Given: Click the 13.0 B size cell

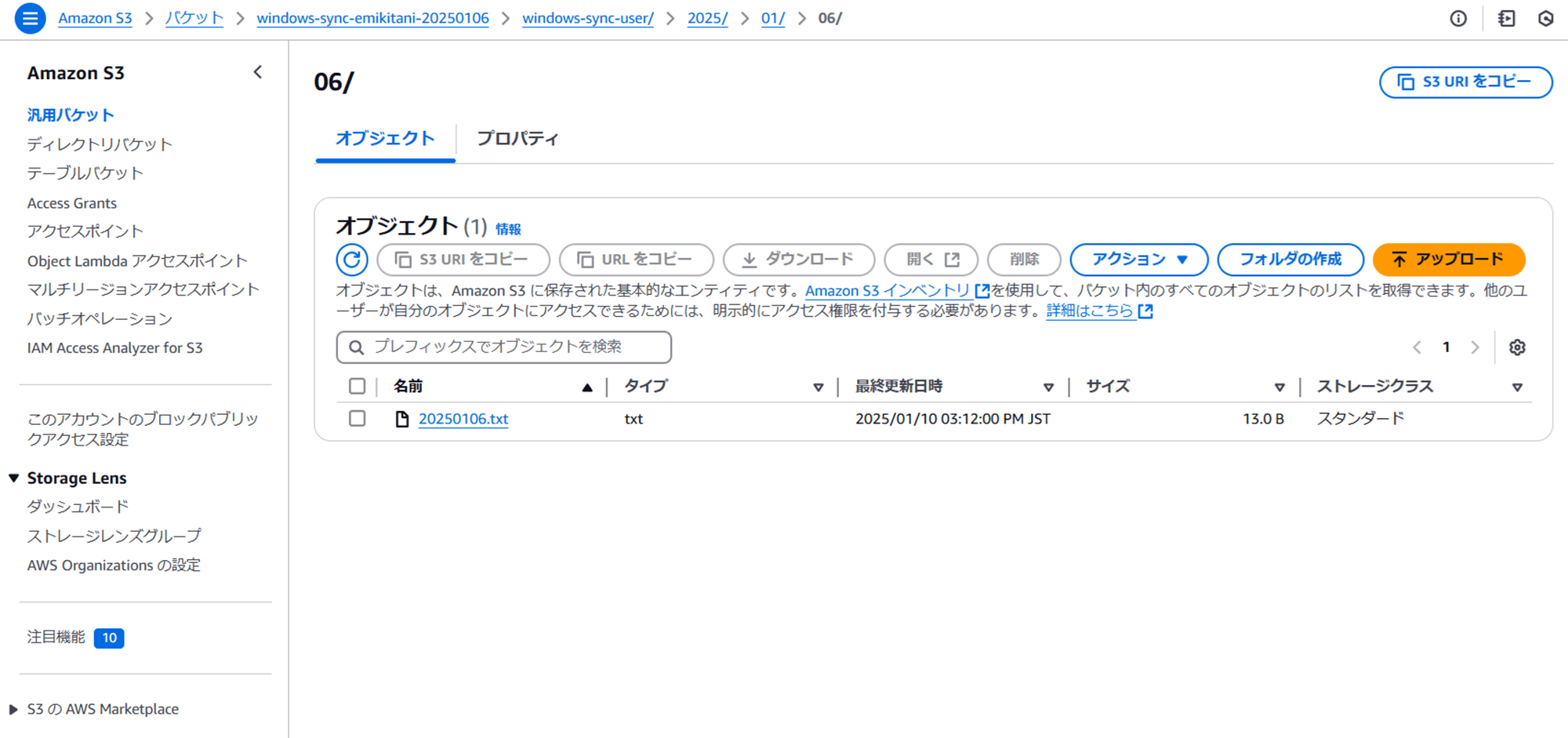Looking at the screenshot, I should coord(1263,420).
